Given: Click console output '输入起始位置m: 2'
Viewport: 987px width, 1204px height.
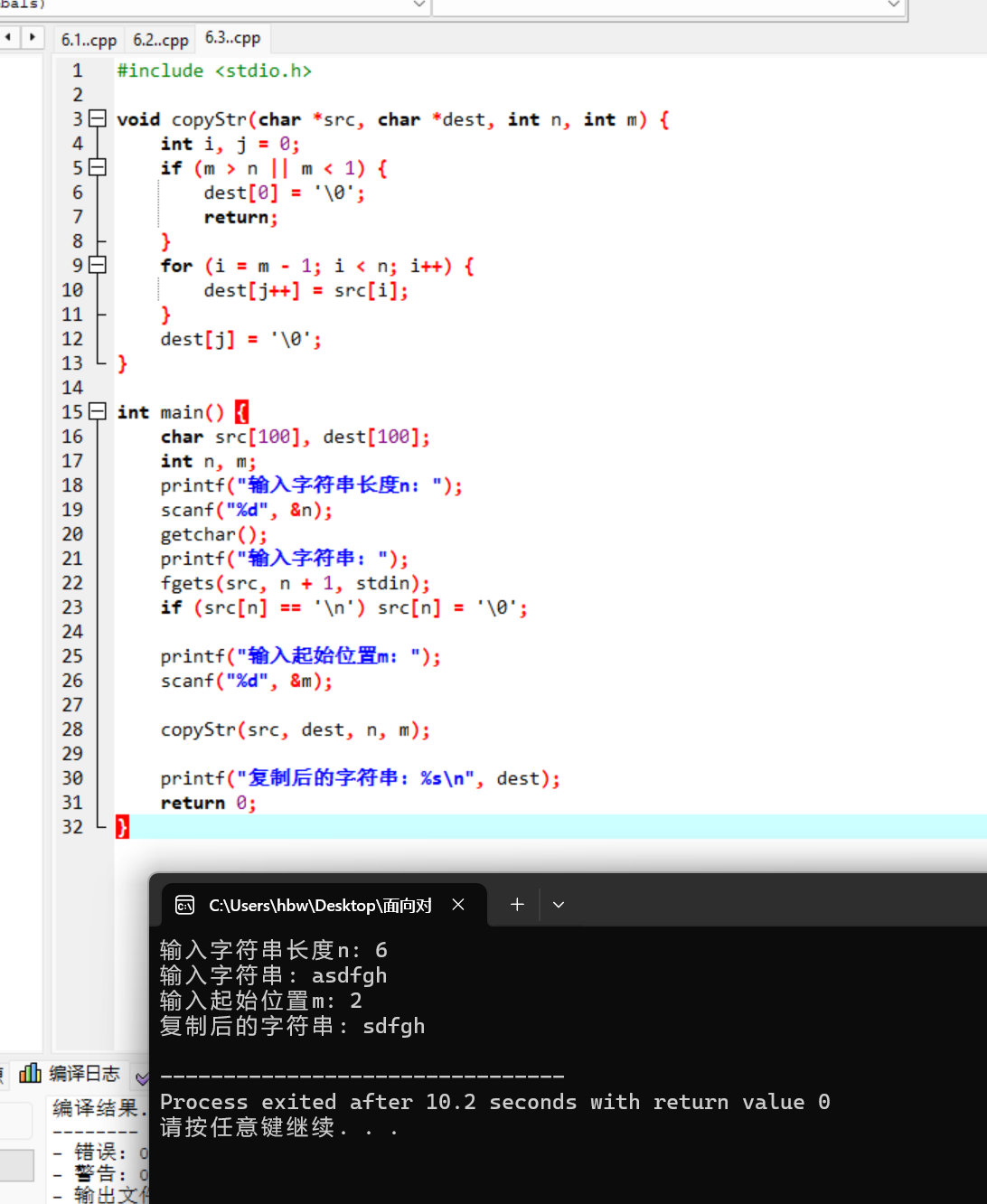Looking at the screenshot, I should point(260,1001).
